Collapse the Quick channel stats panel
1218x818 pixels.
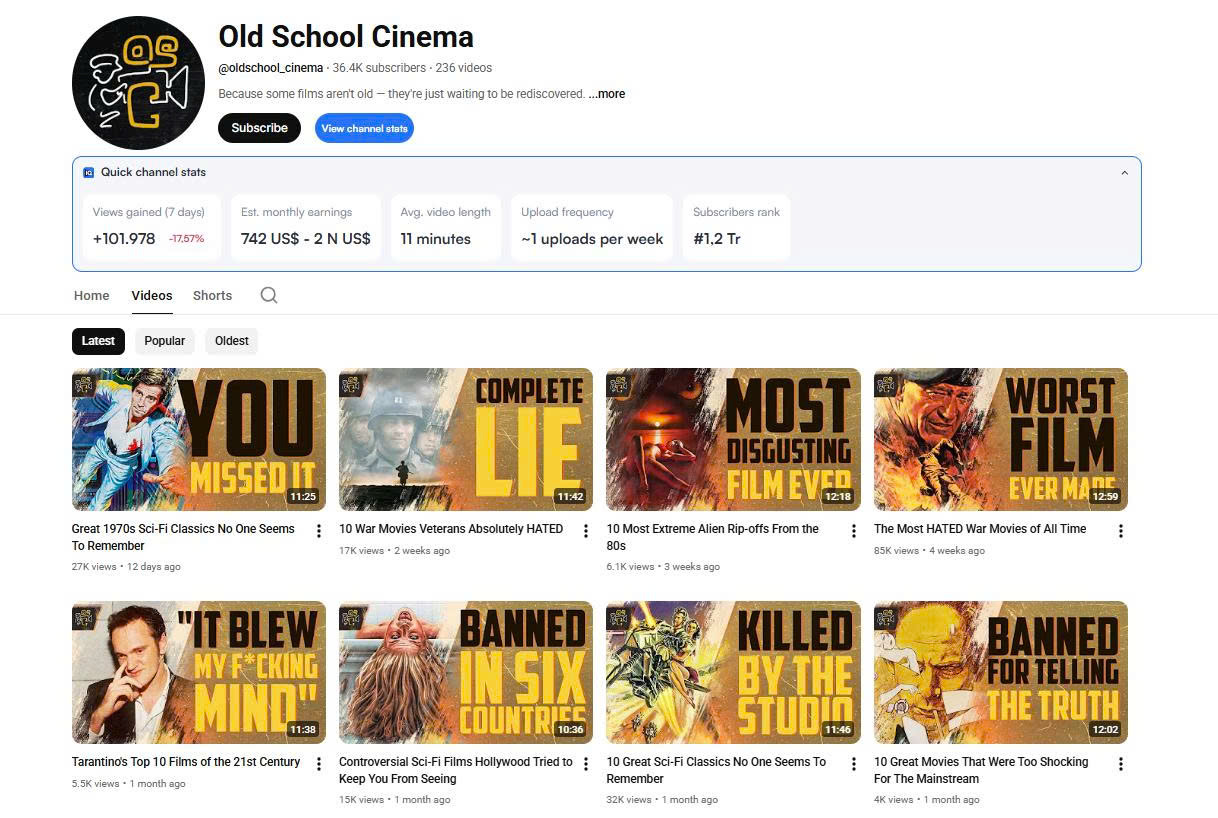1124,173
